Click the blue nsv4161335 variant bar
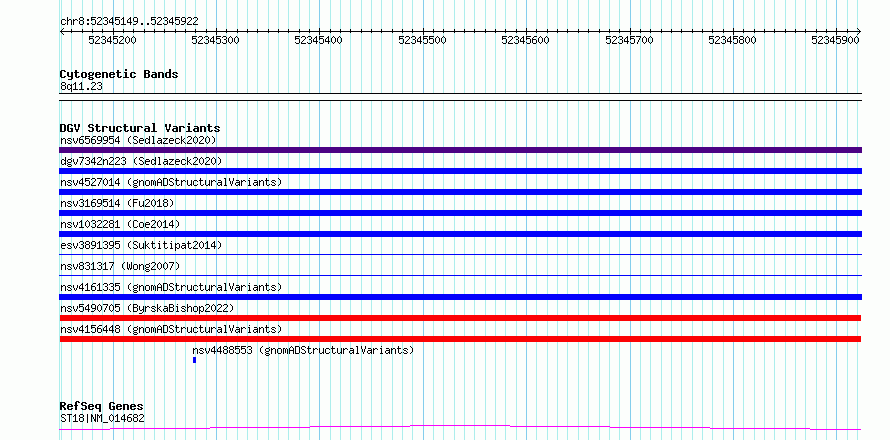 click(460, 297)
